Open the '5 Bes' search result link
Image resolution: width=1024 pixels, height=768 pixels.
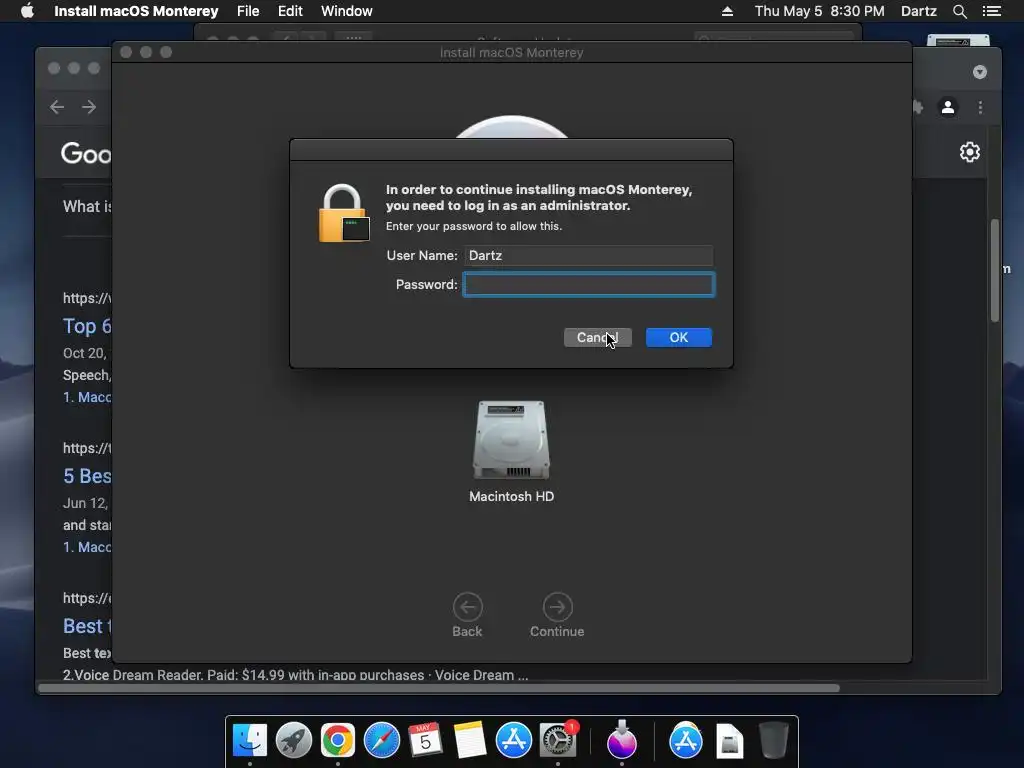(87, 476)
